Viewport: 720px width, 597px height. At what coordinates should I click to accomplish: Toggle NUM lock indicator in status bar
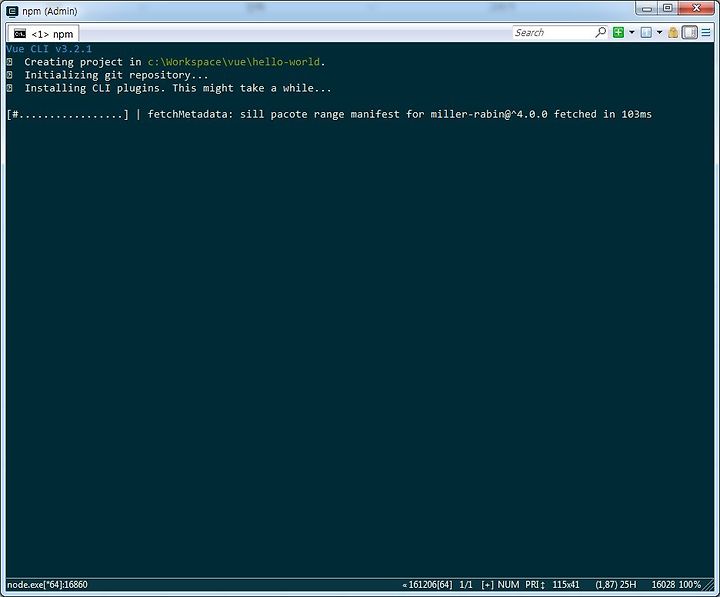[508, 585]
